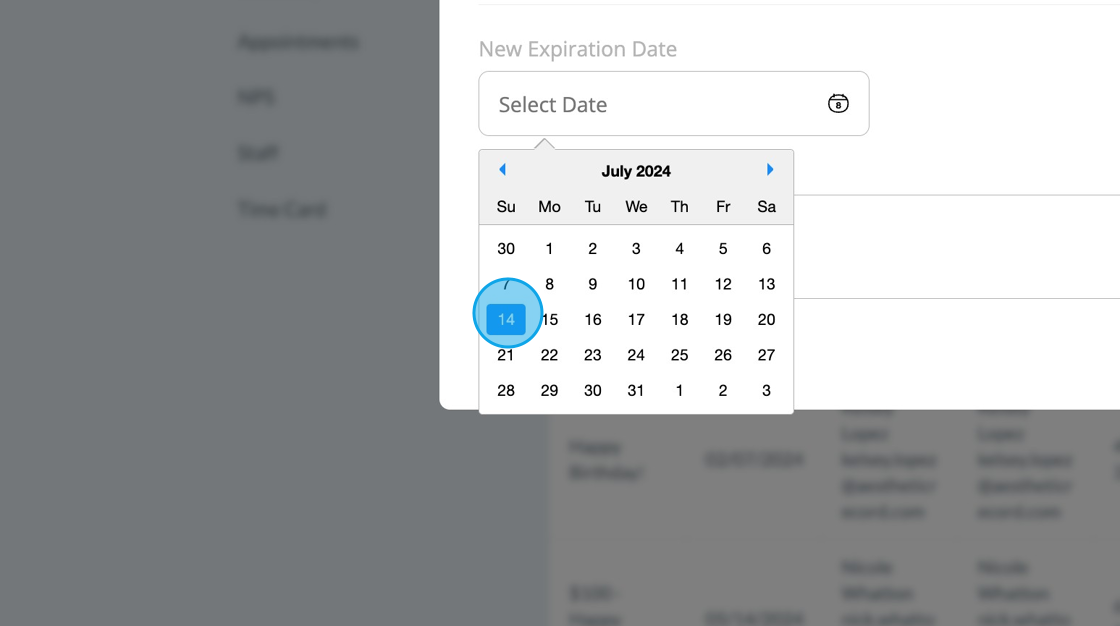Select July 22 in the calendar
This screenshot has height=626, width=1120.
(549, 355)
